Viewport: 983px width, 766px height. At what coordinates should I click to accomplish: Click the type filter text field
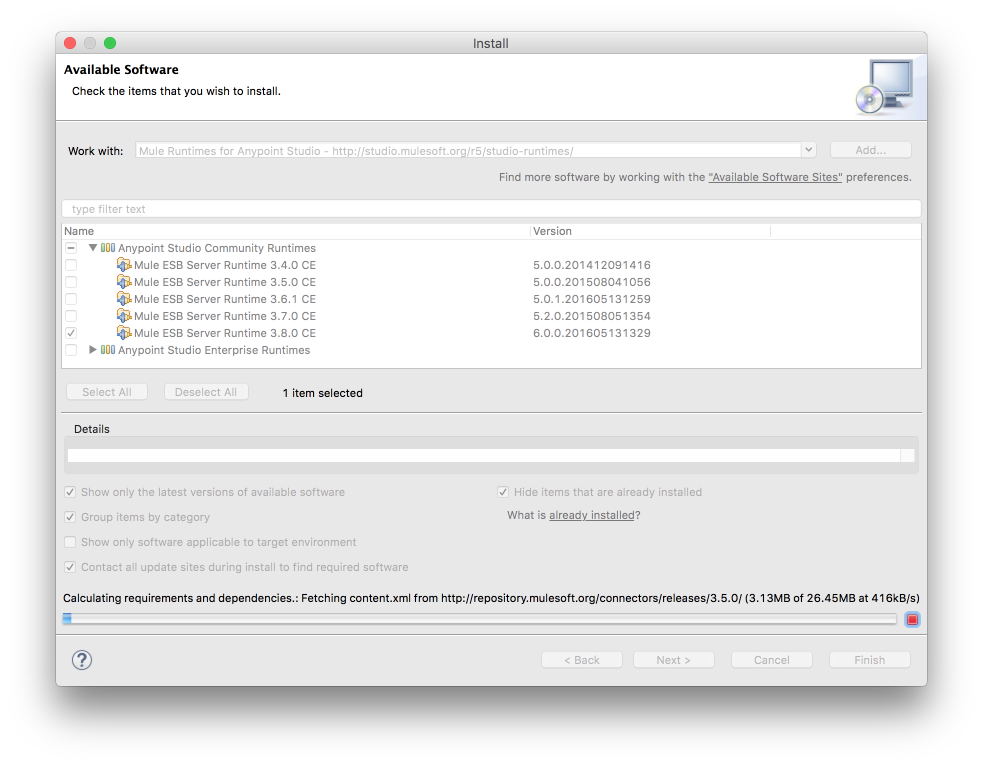click(x=492, y=209)
